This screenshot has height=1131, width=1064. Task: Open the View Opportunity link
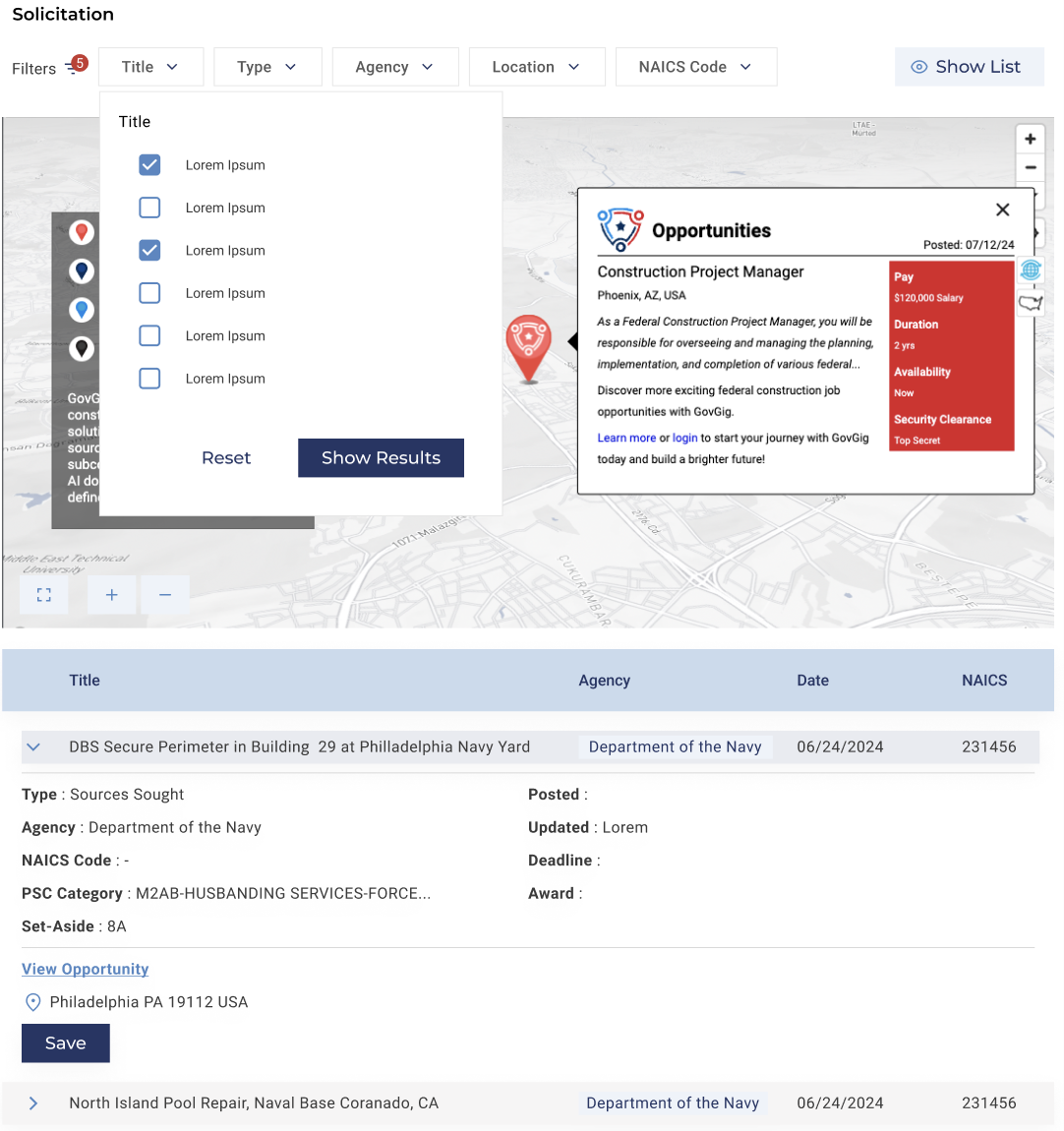(x=86, y=970)
